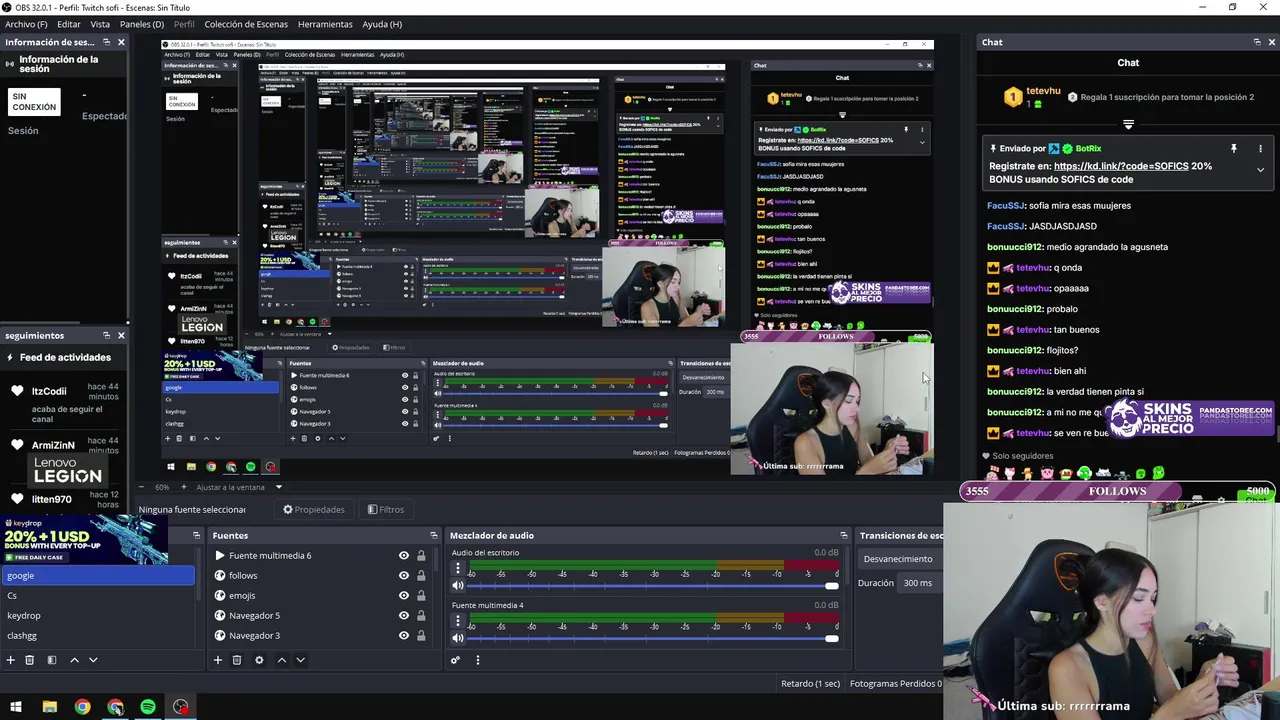The image size is (1280, 720).
Task: Open the Paneles menu
Action: tap(142, 24)
